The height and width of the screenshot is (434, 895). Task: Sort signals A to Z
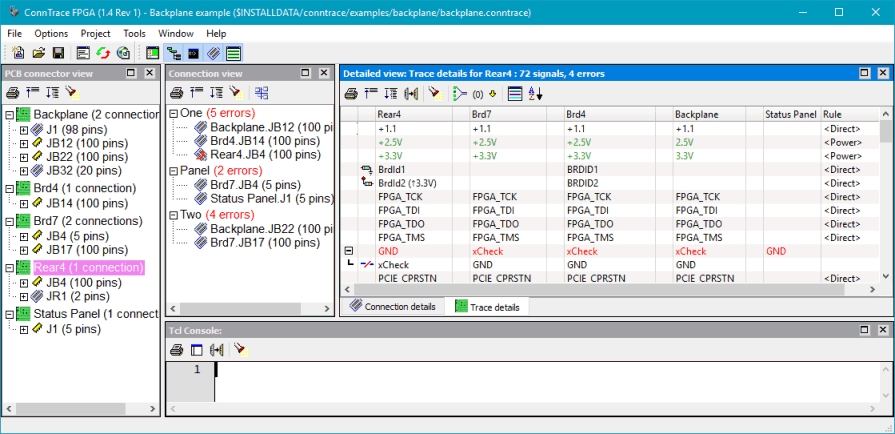tap(535, 94)
